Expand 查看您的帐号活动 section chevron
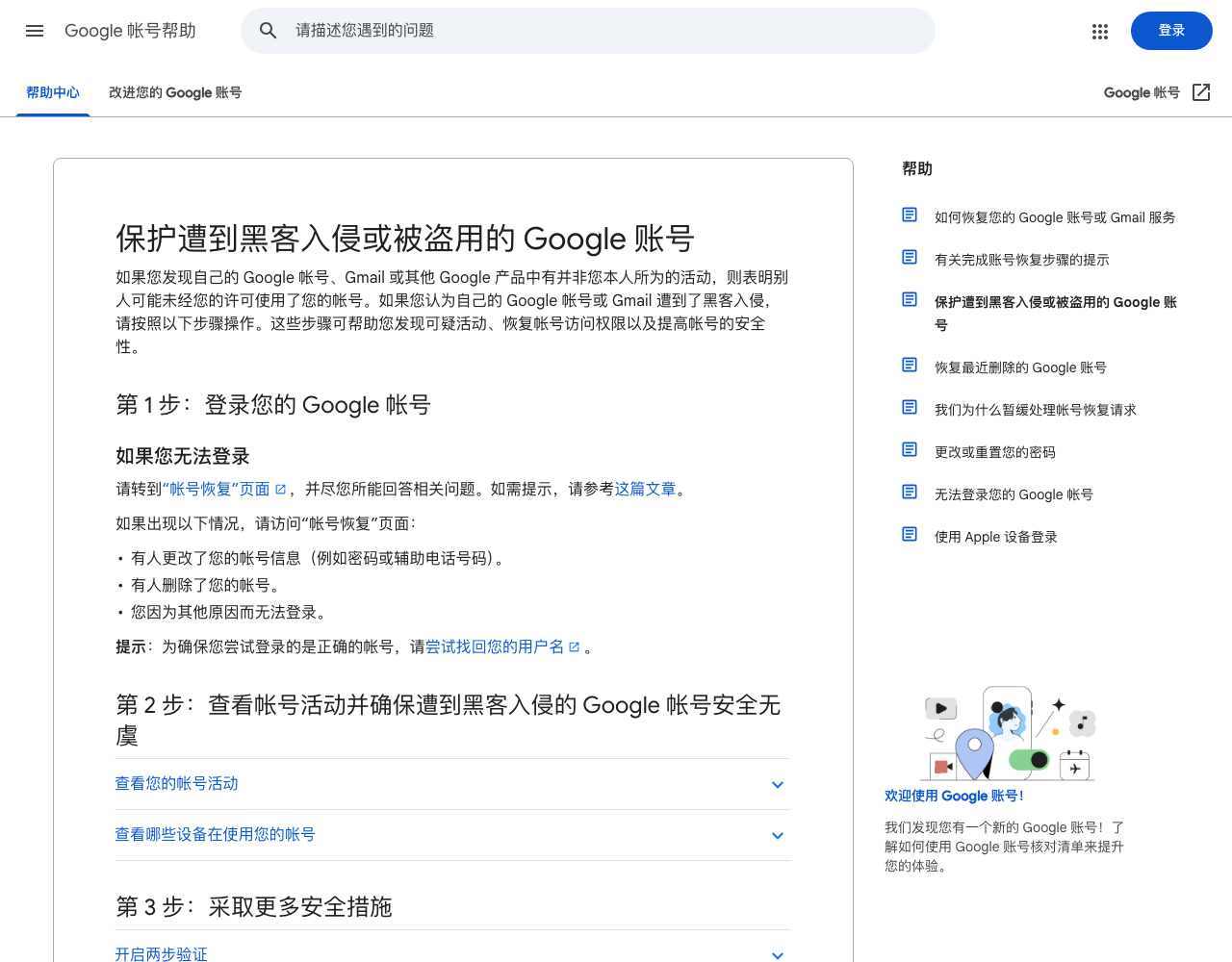The width and height of the screenshot is (1232, 962). click(x=778, y=785)
